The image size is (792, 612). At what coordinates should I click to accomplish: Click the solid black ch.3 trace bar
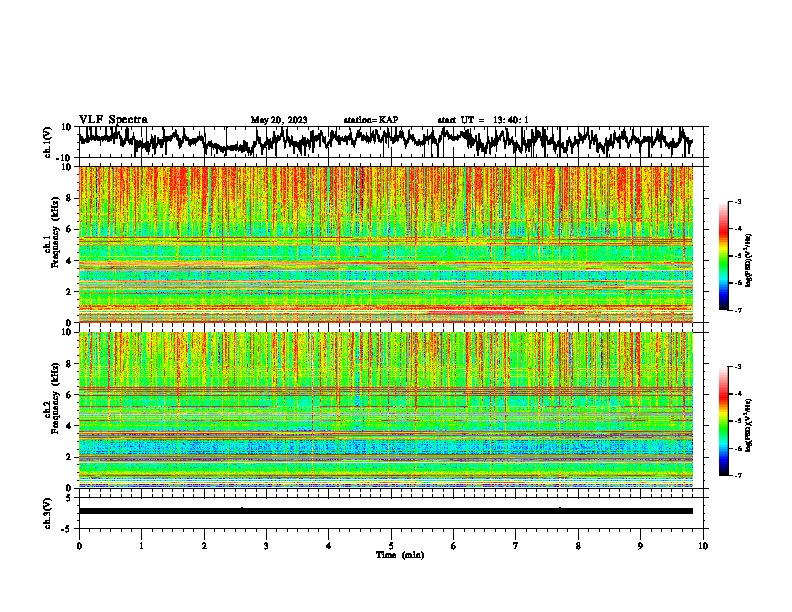click(386, 511)
